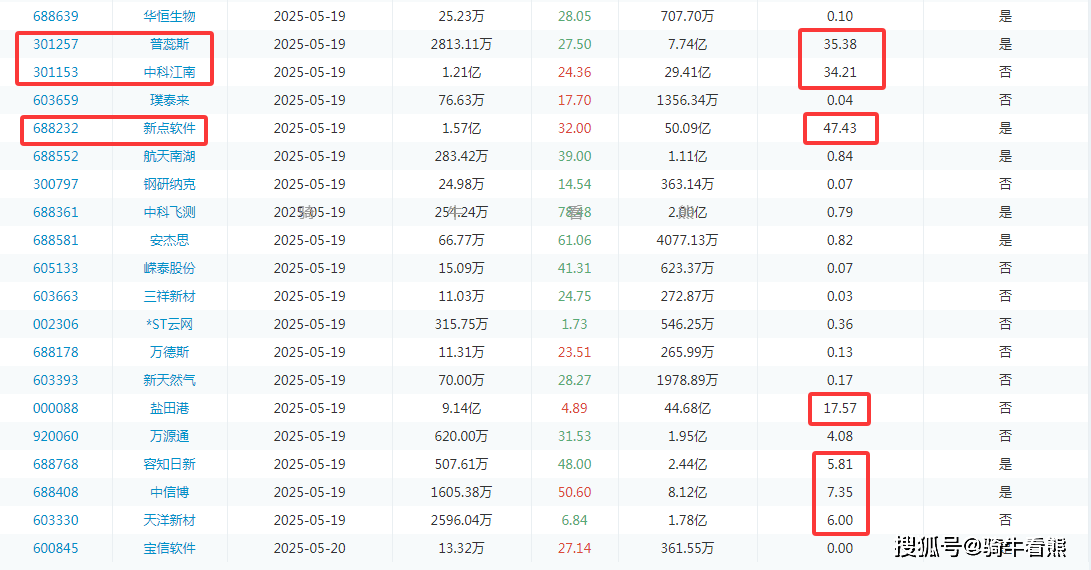1091x570 pixels.
Task: Select stock code 603393
Action: 56,380
